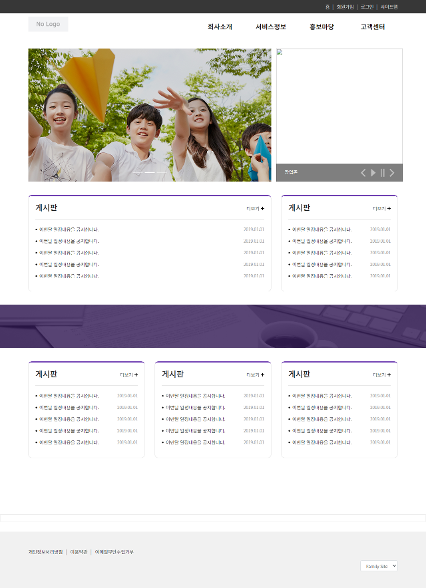This screenshot has height=588, width=426.
Task: Open 더보기 plus for bottom-middle 게시판
Action: click(255, 375)
